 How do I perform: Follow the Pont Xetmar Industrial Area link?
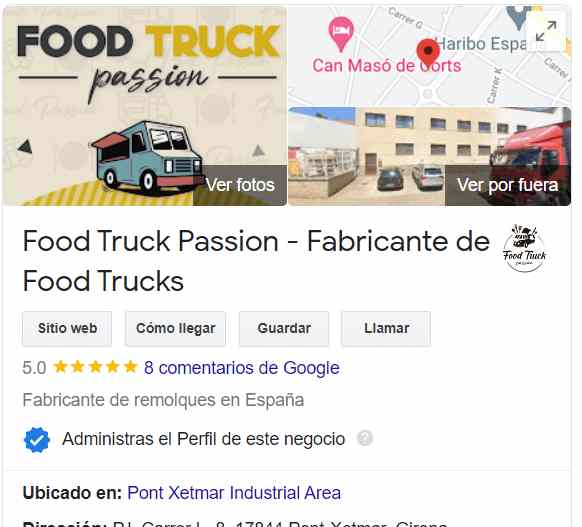[234, 493]
